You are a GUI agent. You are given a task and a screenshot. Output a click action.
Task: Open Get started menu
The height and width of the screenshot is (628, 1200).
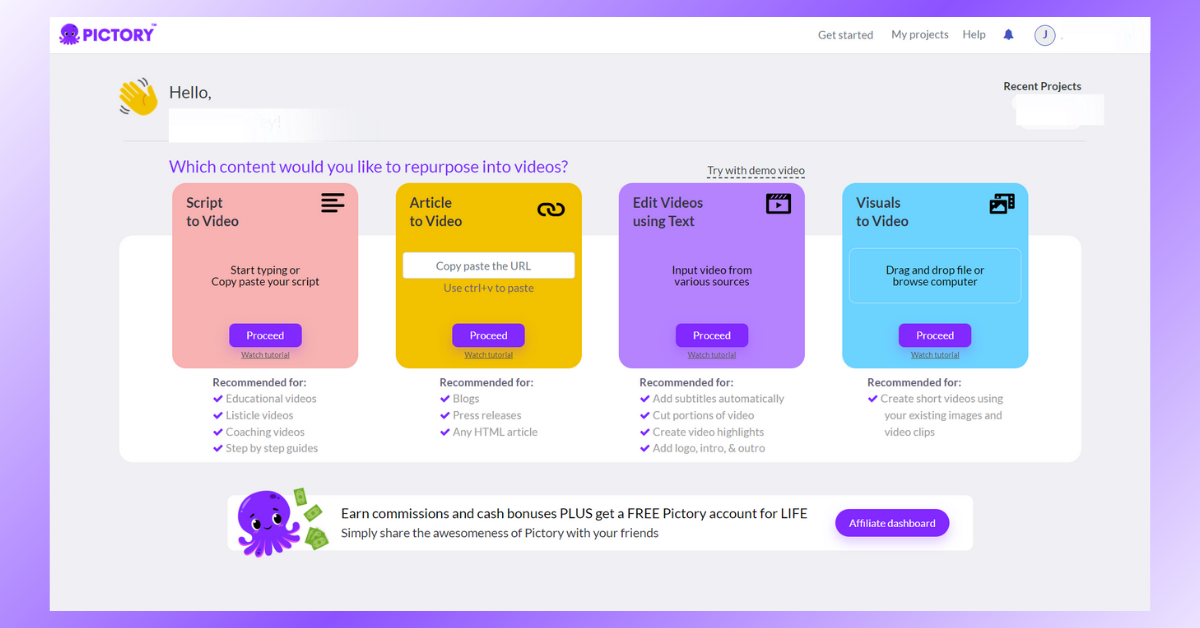[845, 35]
